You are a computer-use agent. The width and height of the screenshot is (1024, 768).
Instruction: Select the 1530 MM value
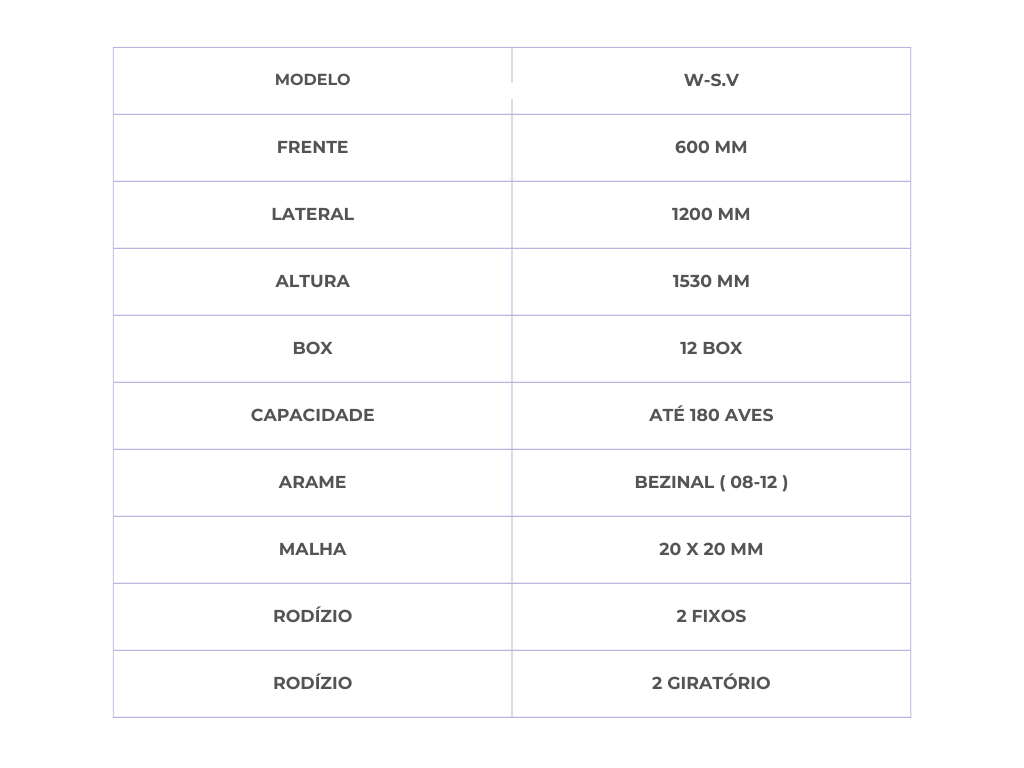tap(711, 281)
